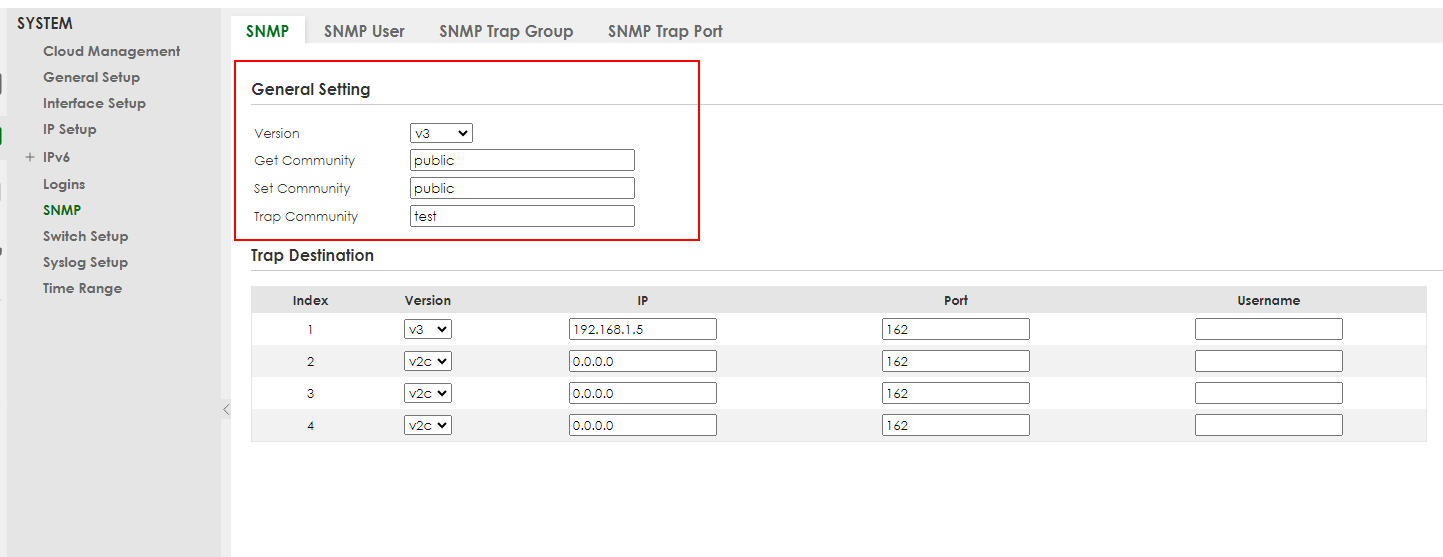Image resolution: width=1443 pixels, height=557 pixels.
Task: Expand the IPv6 plus icon
Action: coord(30,157)
